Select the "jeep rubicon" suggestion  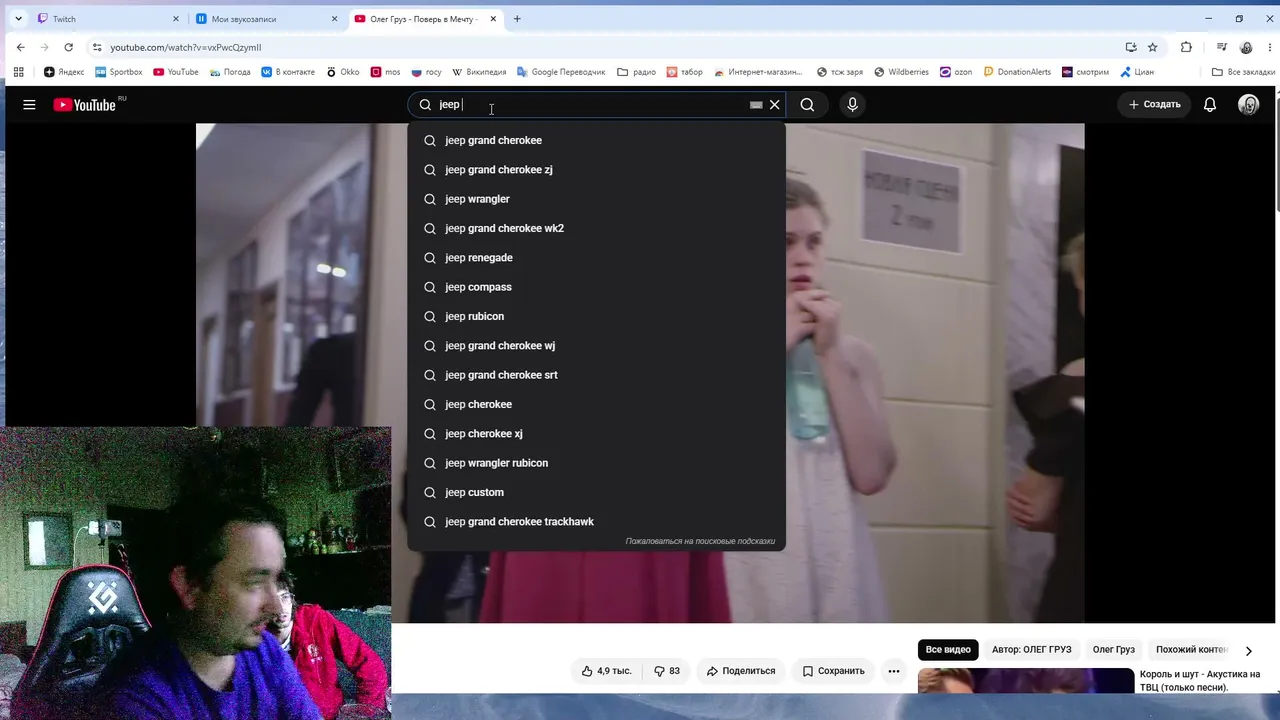click(x=596, y=316)
